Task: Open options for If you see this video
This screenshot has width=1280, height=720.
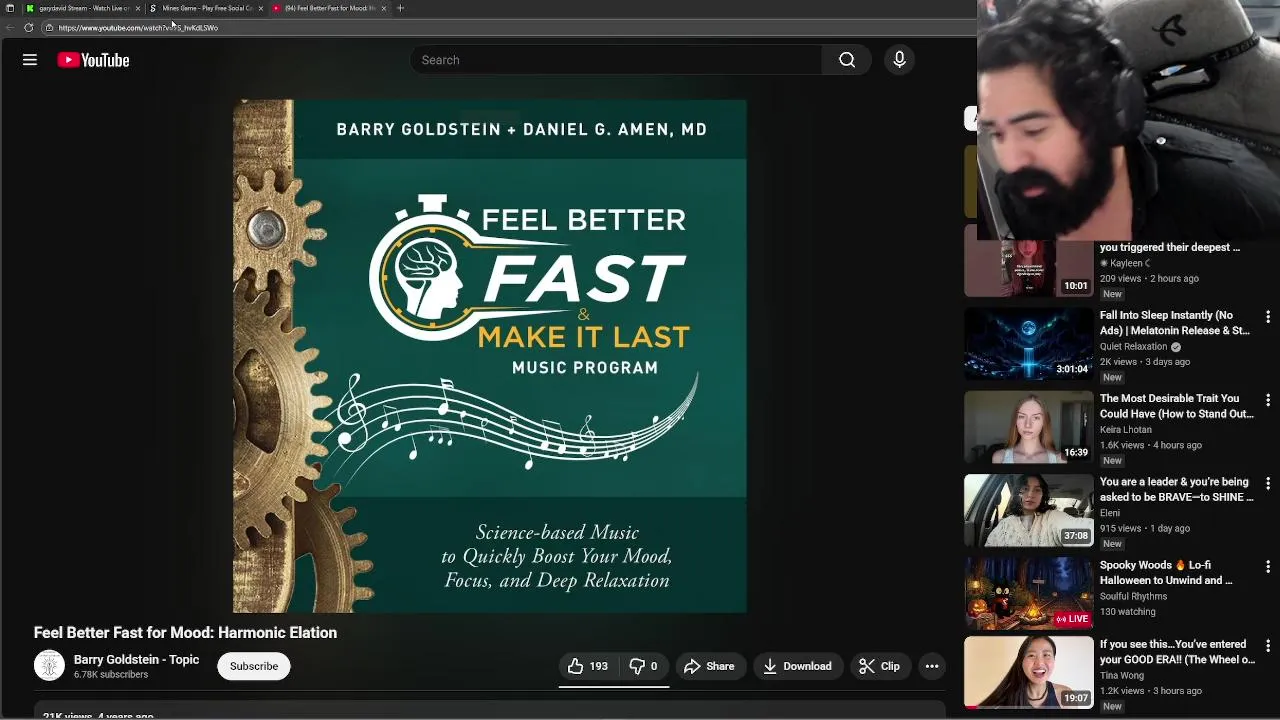Action: pos(1268,646)
